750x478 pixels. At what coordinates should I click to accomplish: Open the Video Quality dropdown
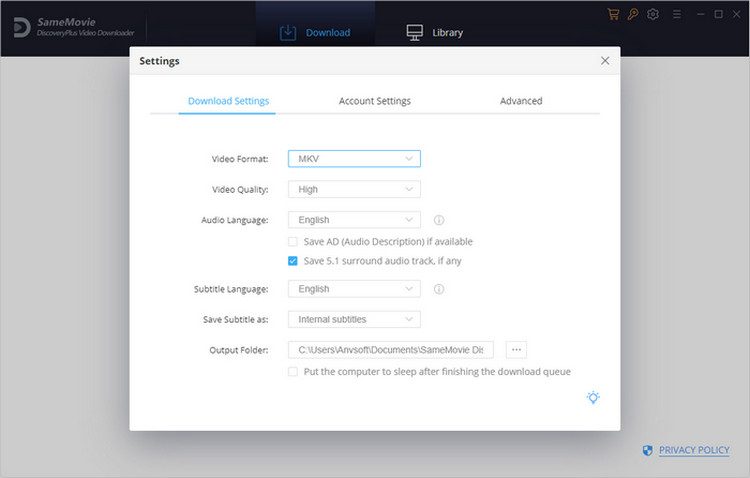(x=354, y=189)
